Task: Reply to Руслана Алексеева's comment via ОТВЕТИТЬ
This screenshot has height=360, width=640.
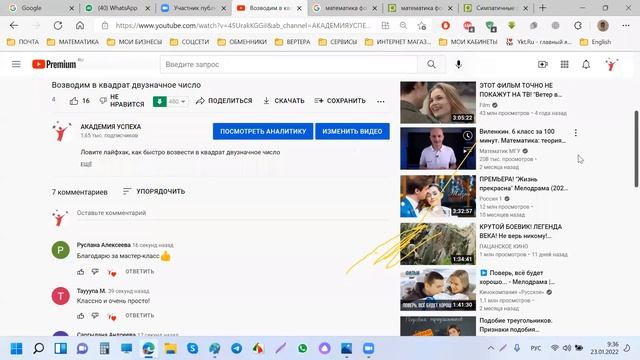Action: pos(140,271)
